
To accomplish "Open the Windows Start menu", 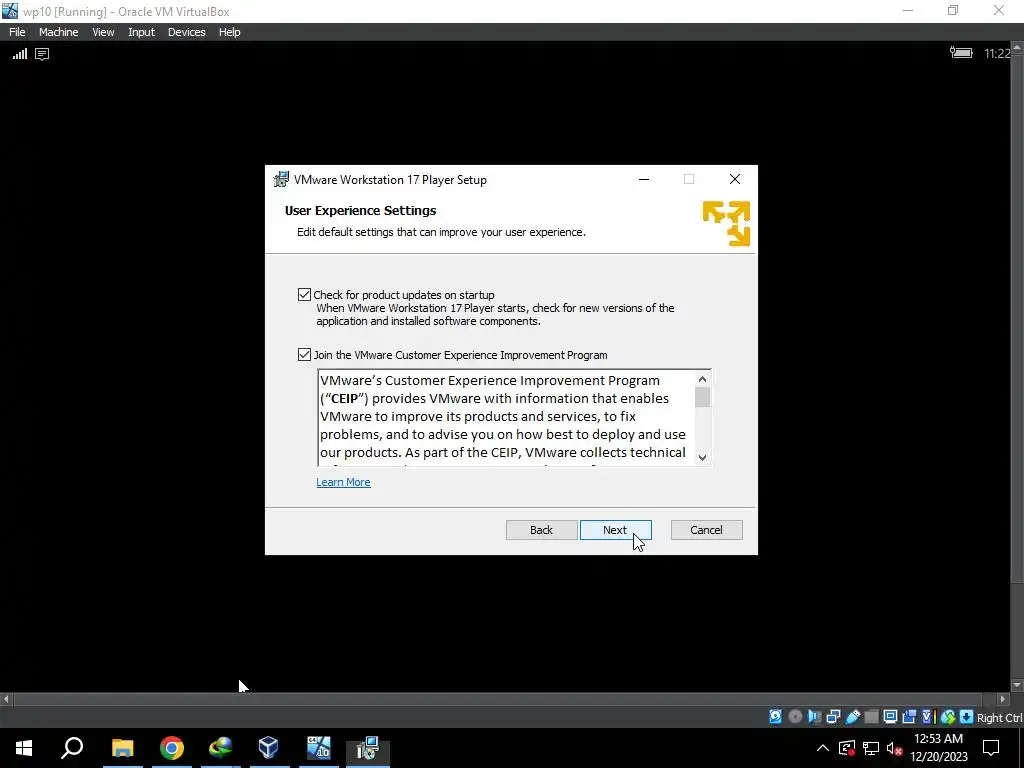I will [24, 748].
